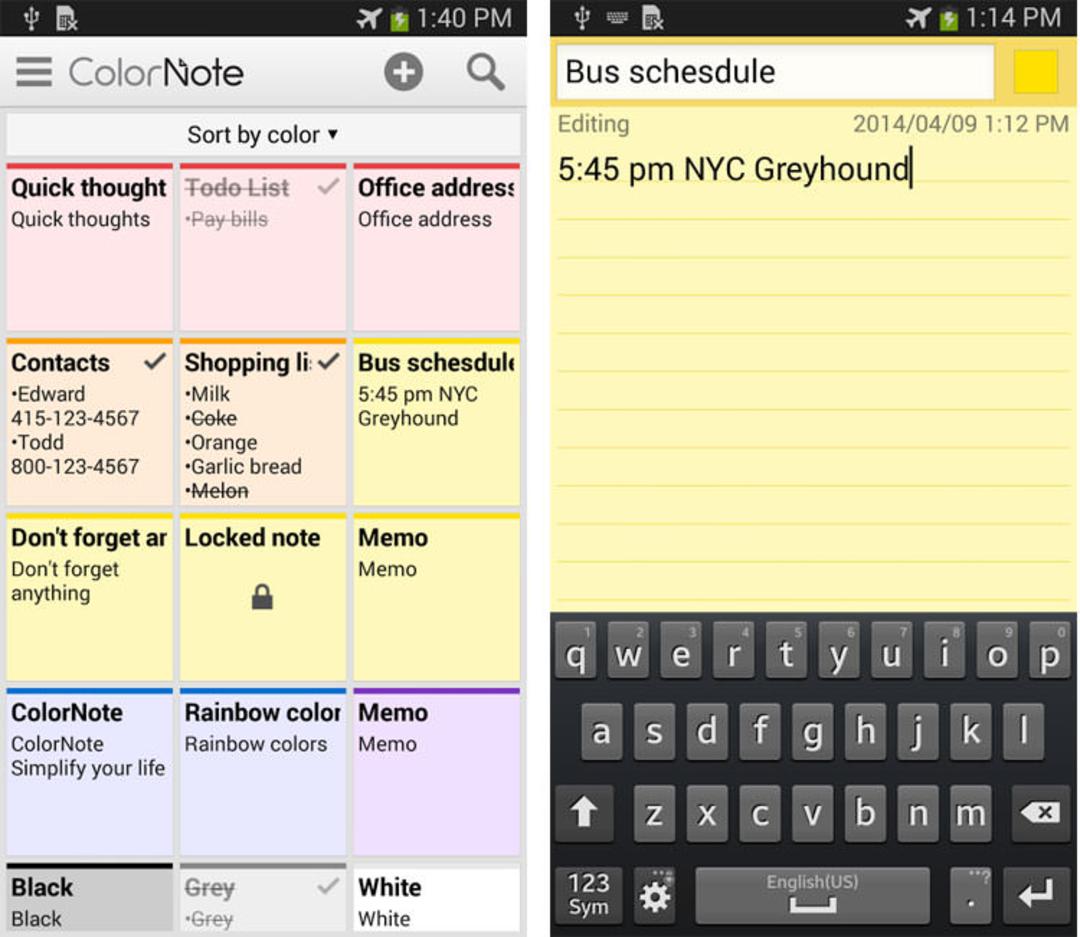Tap the lock icon on Locked note
Screen dimensions: 1080x937
pos(262,597)
